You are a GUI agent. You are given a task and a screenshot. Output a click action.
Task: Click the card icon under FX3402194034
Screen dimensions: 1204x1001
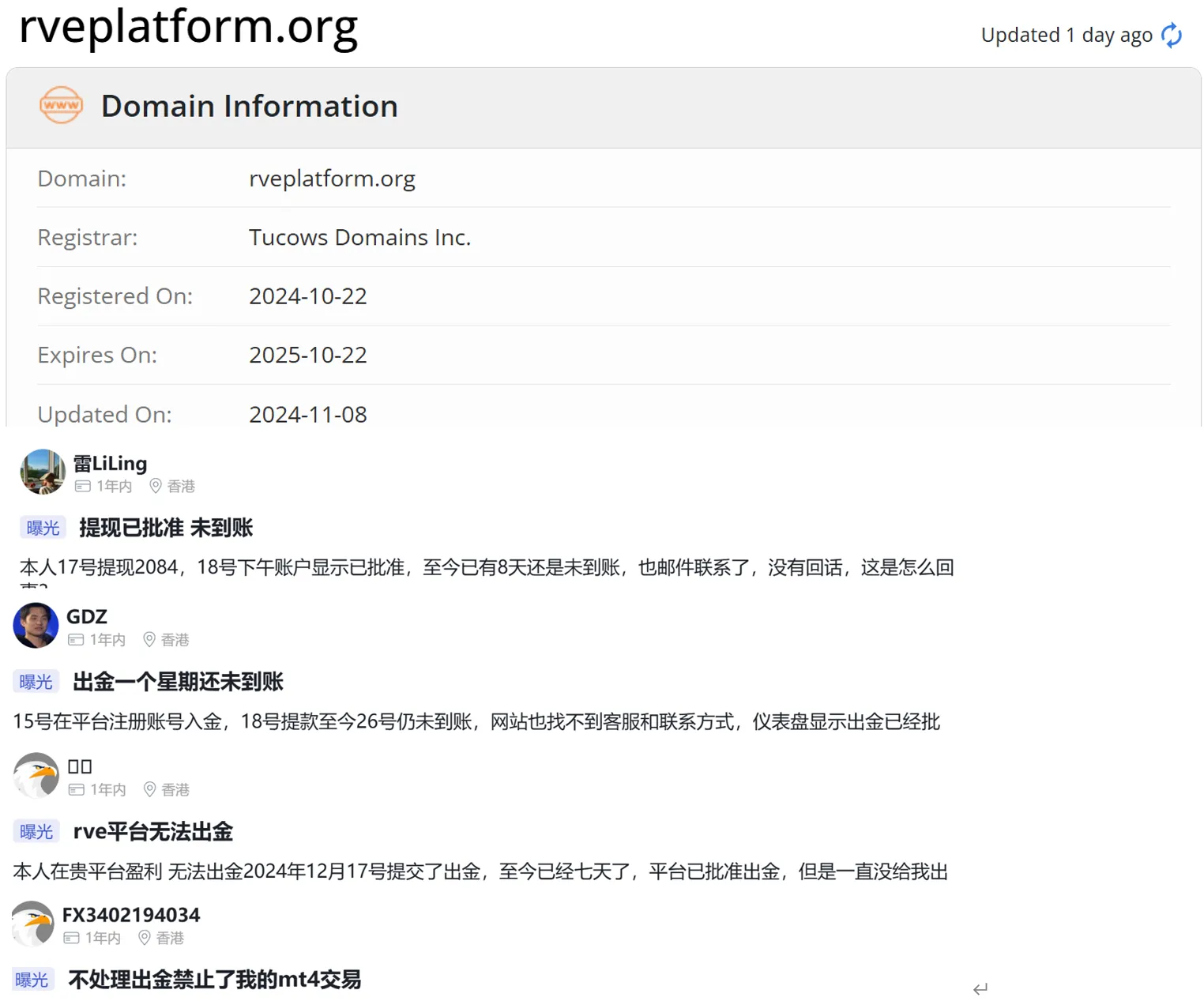point(71,938)
